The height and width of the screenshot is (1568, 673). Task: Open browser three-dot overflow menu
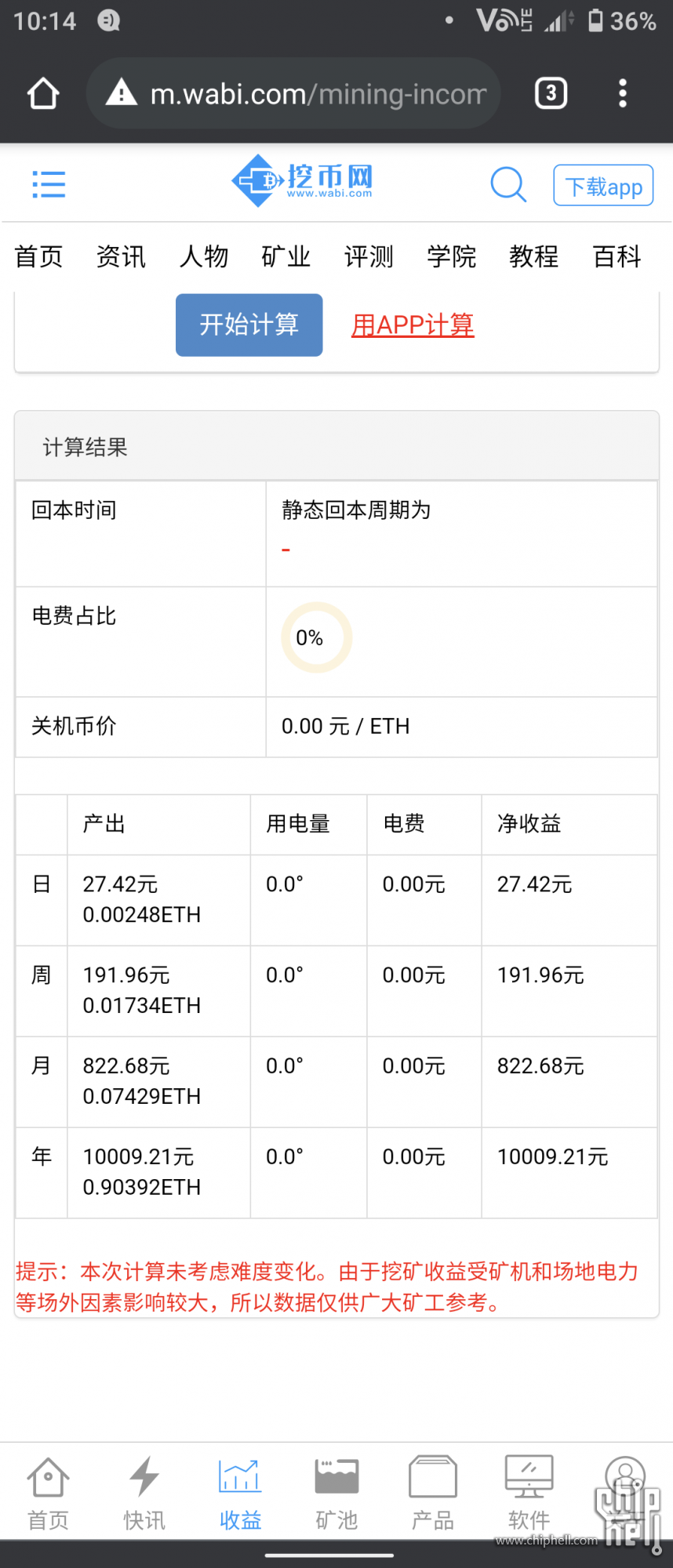pyautogui.click(x=623, y=93)
